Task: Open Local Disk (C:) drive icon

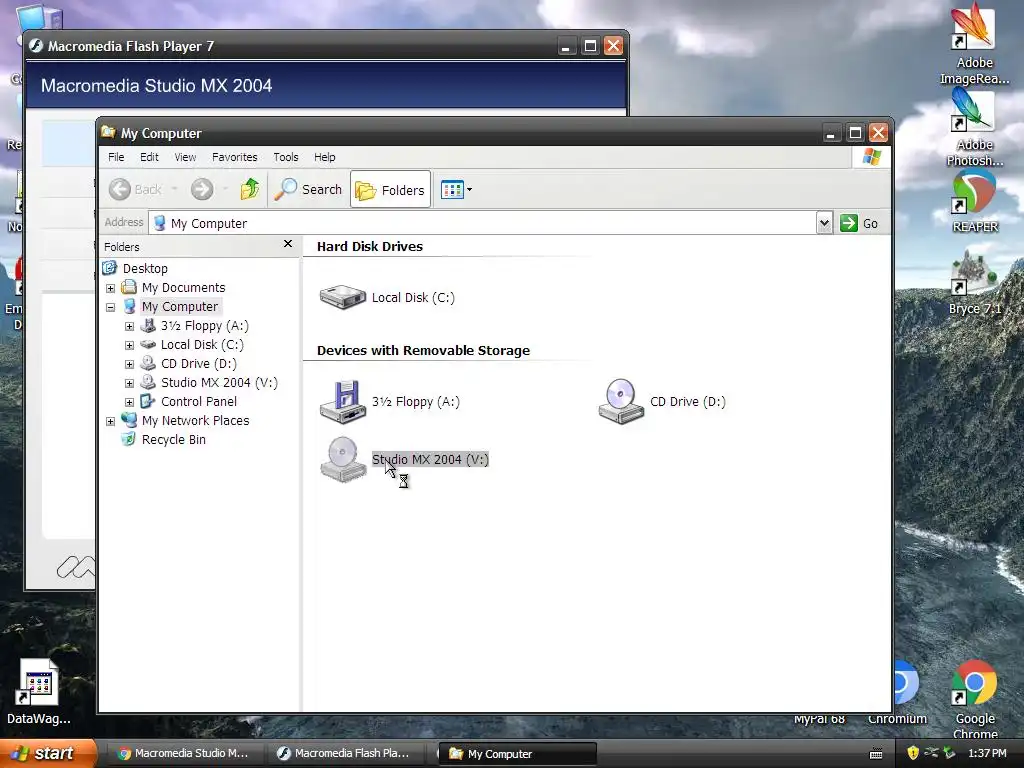Action: (343, 297)
